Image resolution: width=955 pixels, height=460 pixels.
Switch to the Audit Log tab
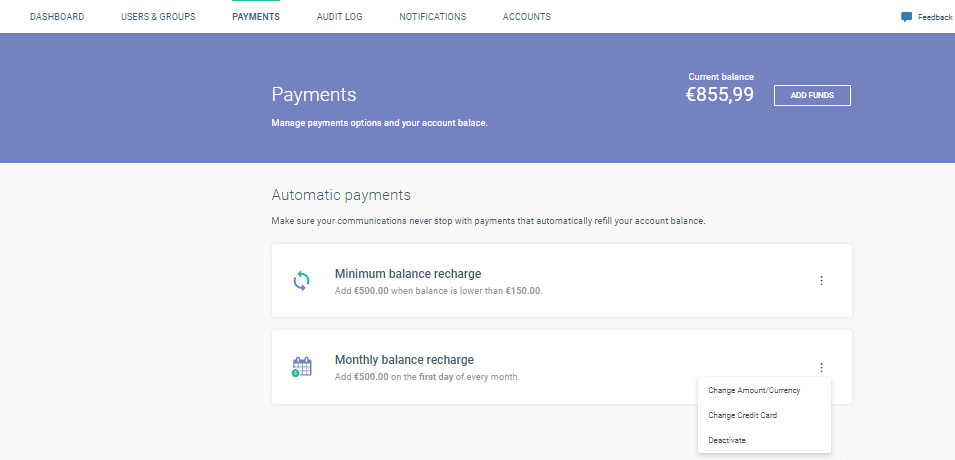tap(339, 17)
